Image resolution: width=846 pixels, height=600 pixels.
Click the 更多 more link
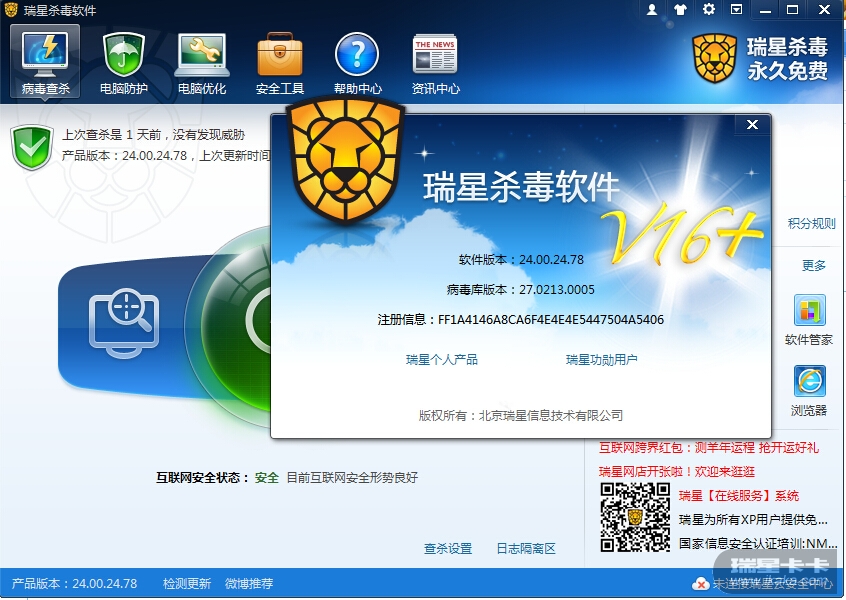[x=814, y=265]
